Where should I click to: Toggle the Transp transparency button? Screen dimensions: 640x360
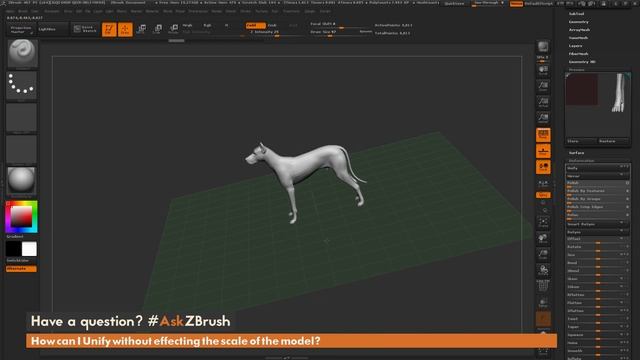click(x=543, y=302)
